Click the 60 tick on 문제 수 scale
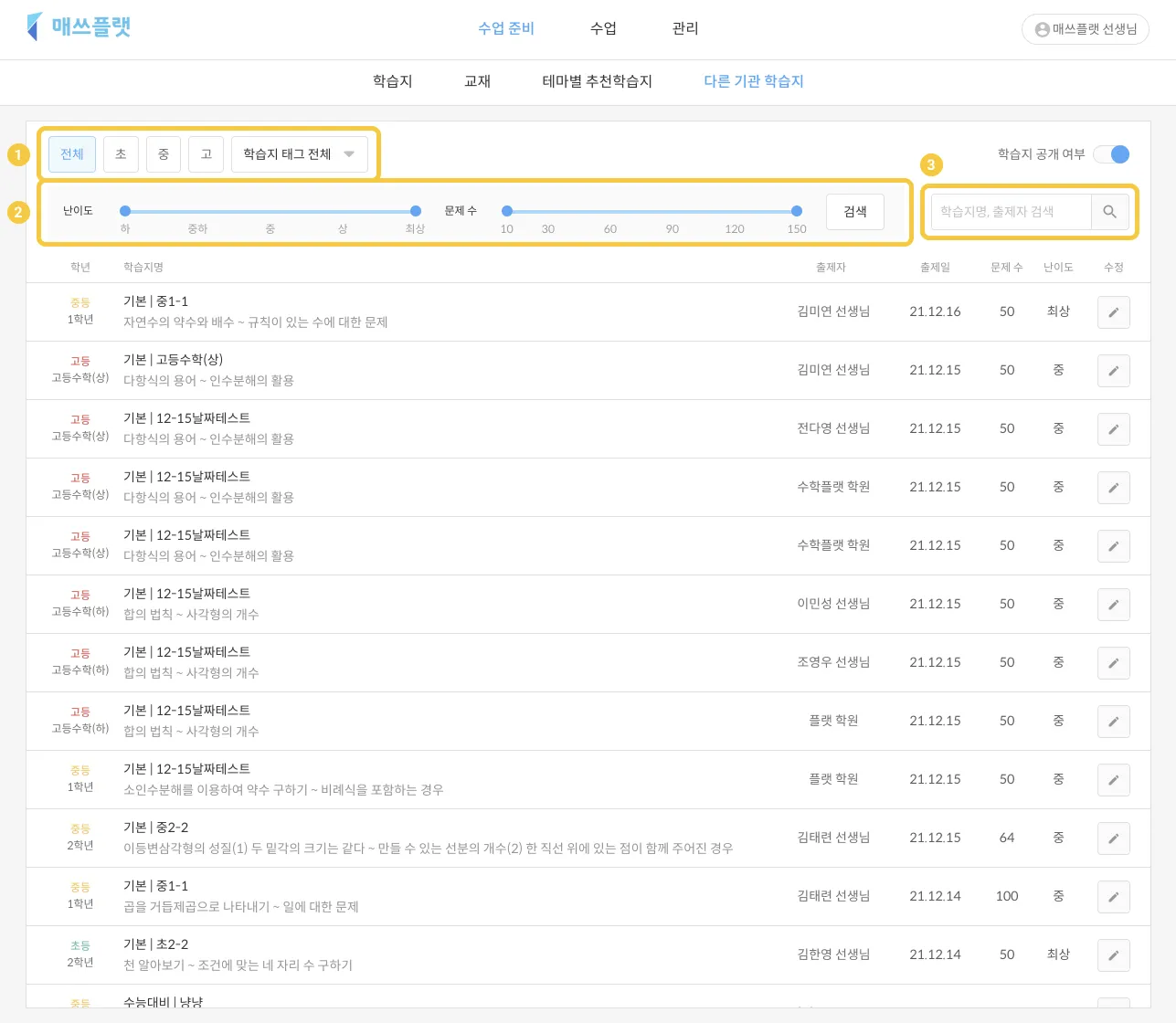The height and width of the screenshot is (1023, 1176). [610, 229]
